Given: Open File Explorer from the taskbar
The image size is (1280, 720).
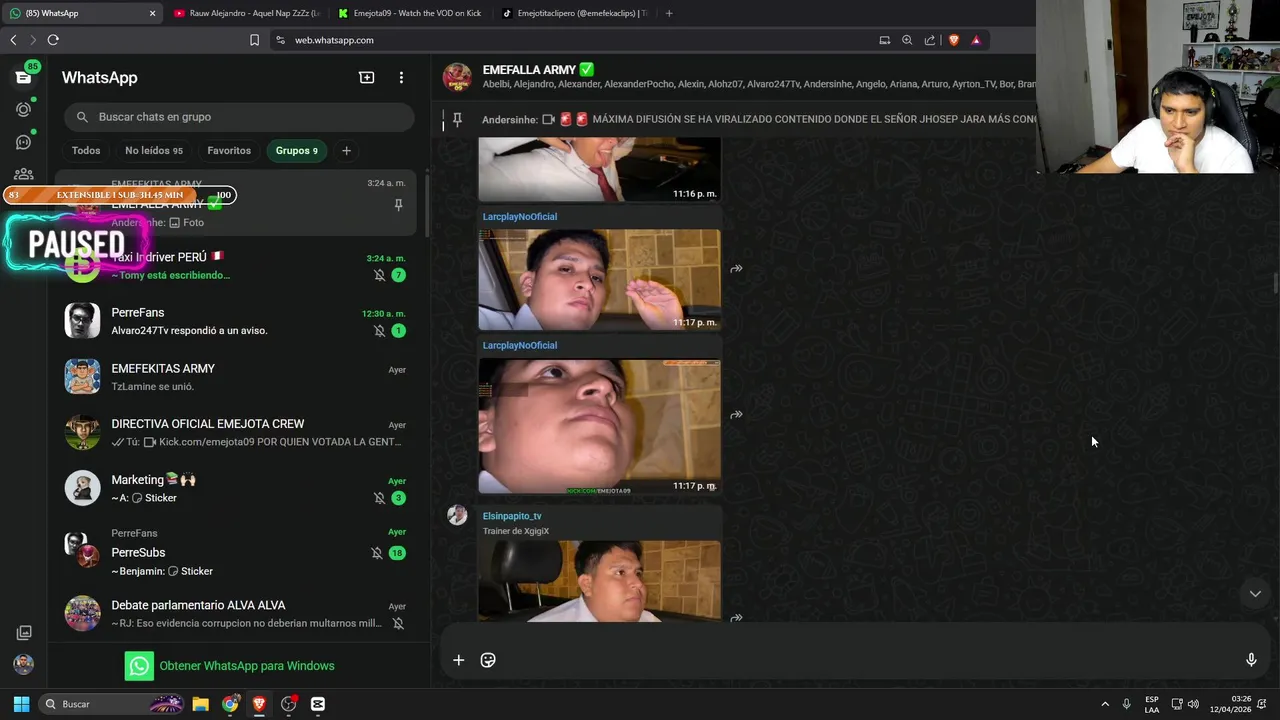Looking at the screenshot, I should [x=200, y=704].
